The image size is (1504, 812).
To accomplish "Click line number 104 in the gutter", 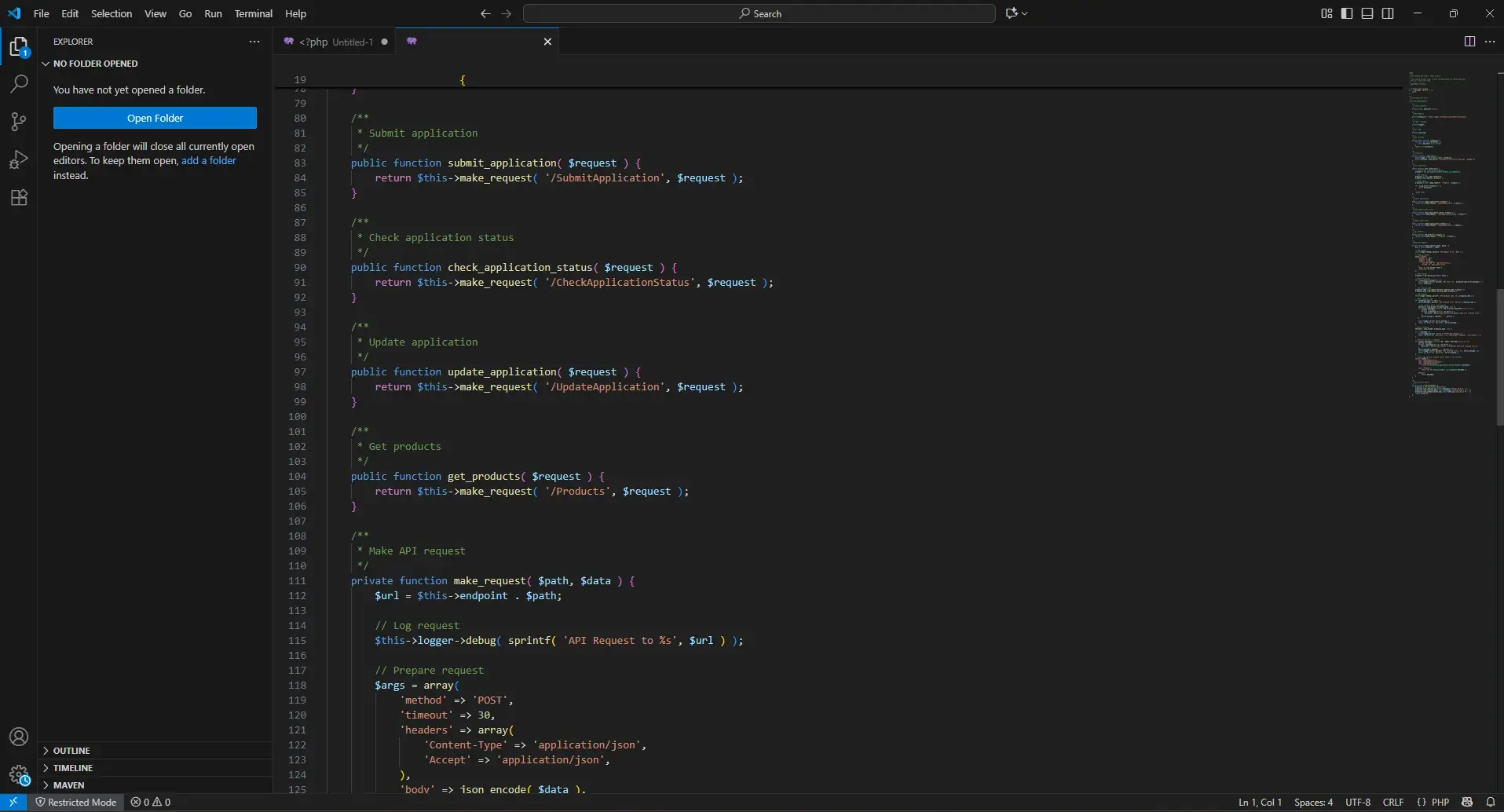I will (298, 476).
